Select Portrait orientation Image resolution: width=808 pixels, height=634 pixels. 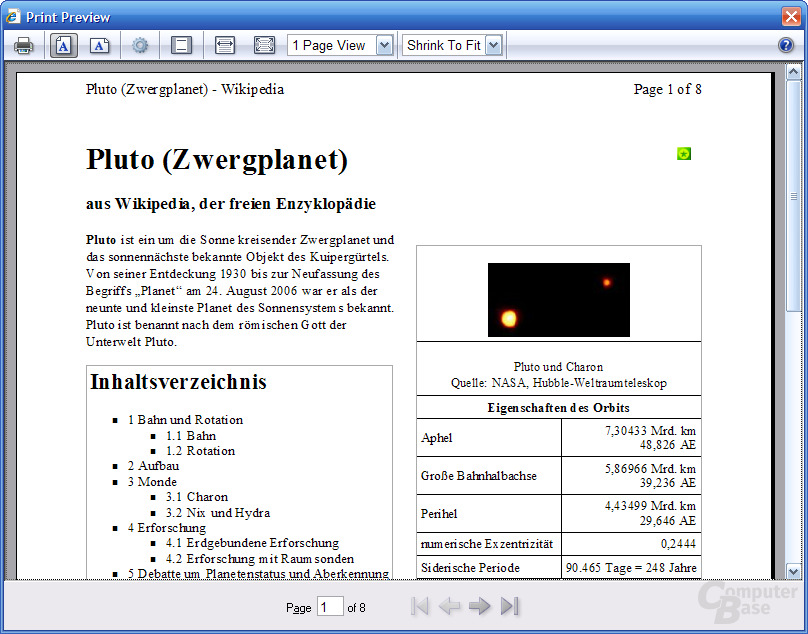point(63,45)
